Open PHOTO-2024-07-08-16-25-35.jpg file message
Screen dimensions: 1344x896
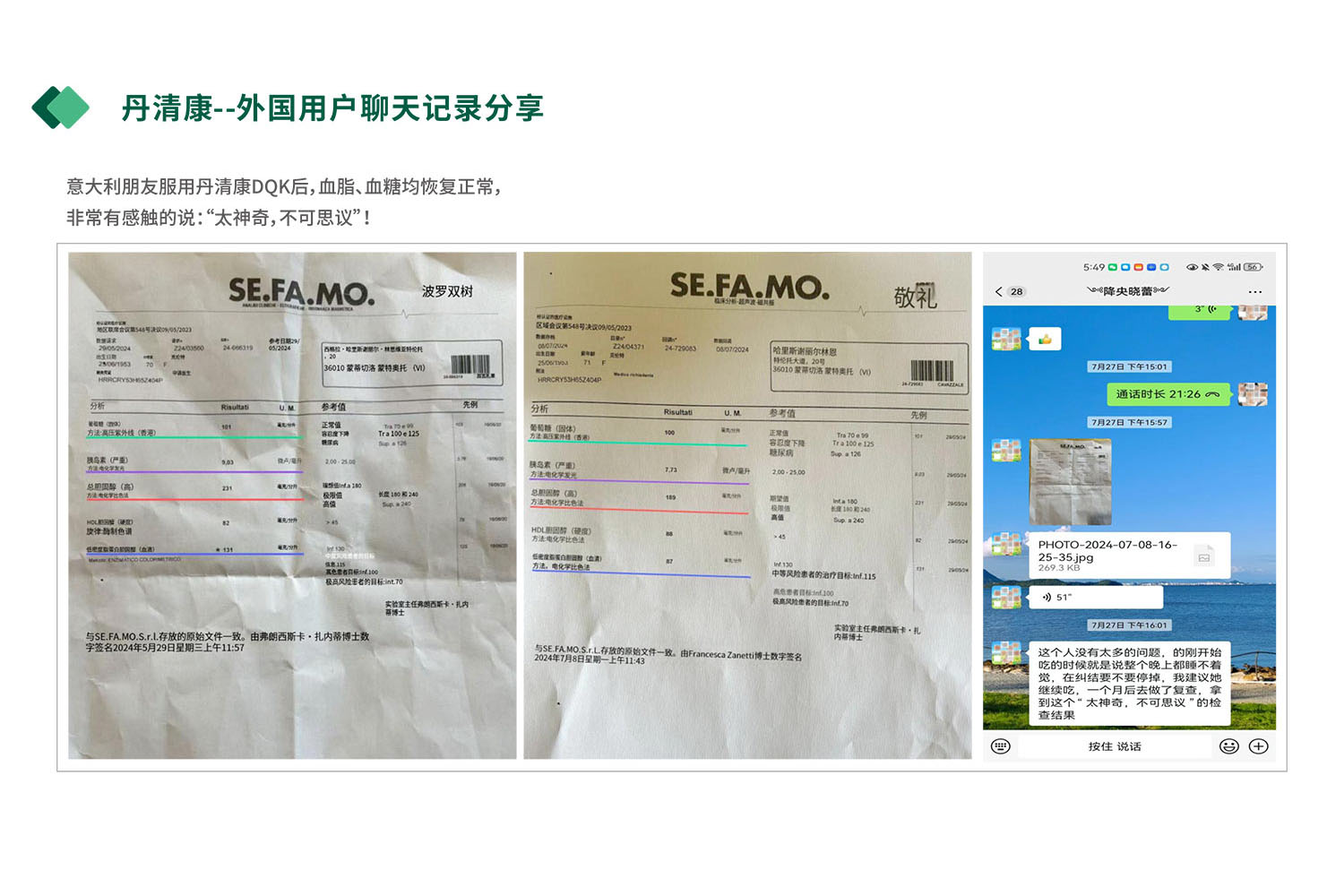[x=1130, y=556]
